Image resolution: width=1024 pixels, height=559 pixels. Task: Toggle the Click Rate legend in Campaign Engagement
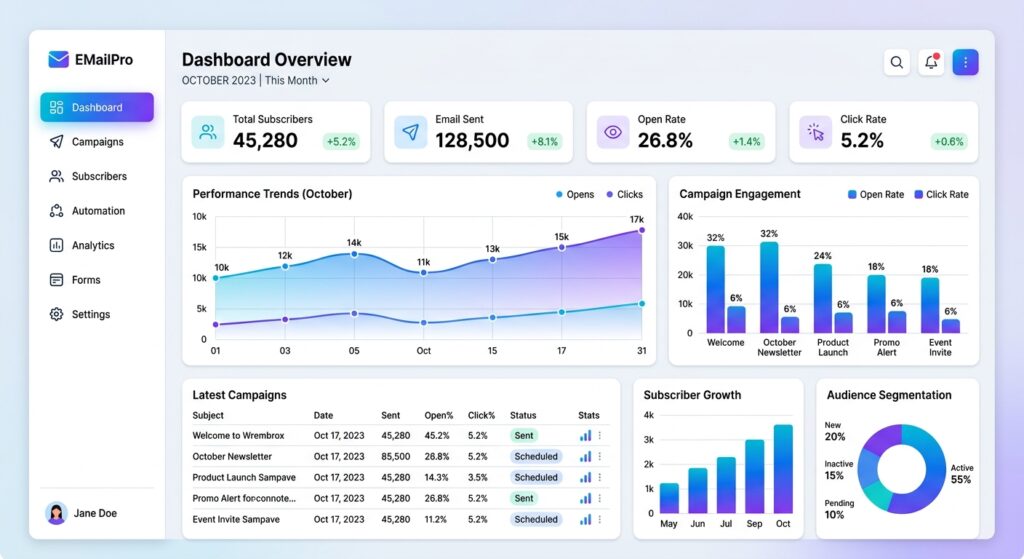(x=941, y=195)
